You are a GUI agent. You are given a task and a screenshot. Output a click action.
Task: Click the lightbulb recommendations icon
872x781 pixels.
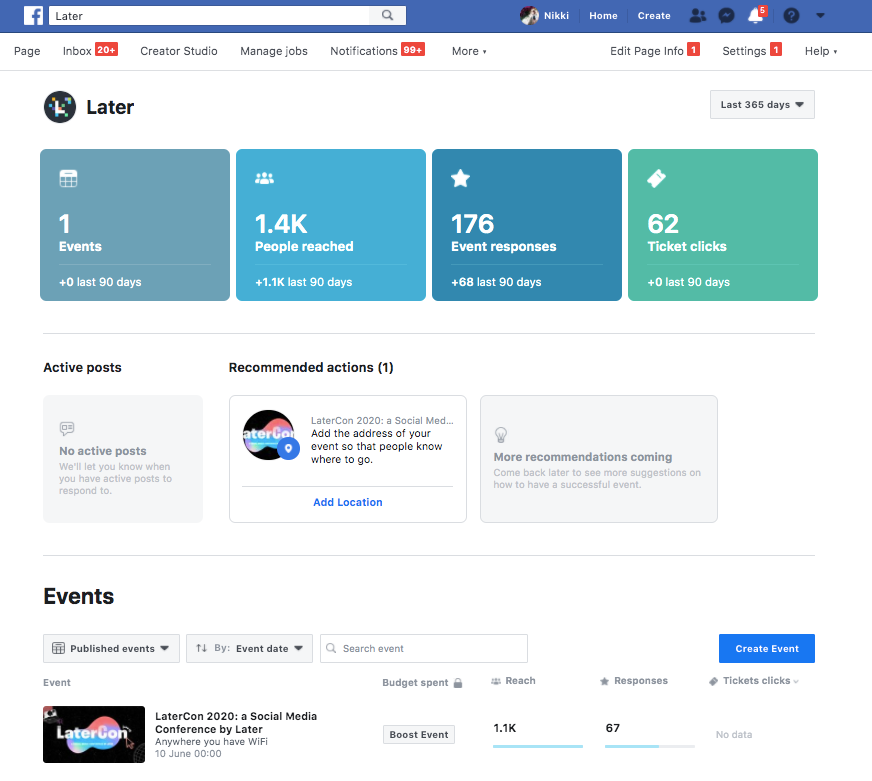501,434
